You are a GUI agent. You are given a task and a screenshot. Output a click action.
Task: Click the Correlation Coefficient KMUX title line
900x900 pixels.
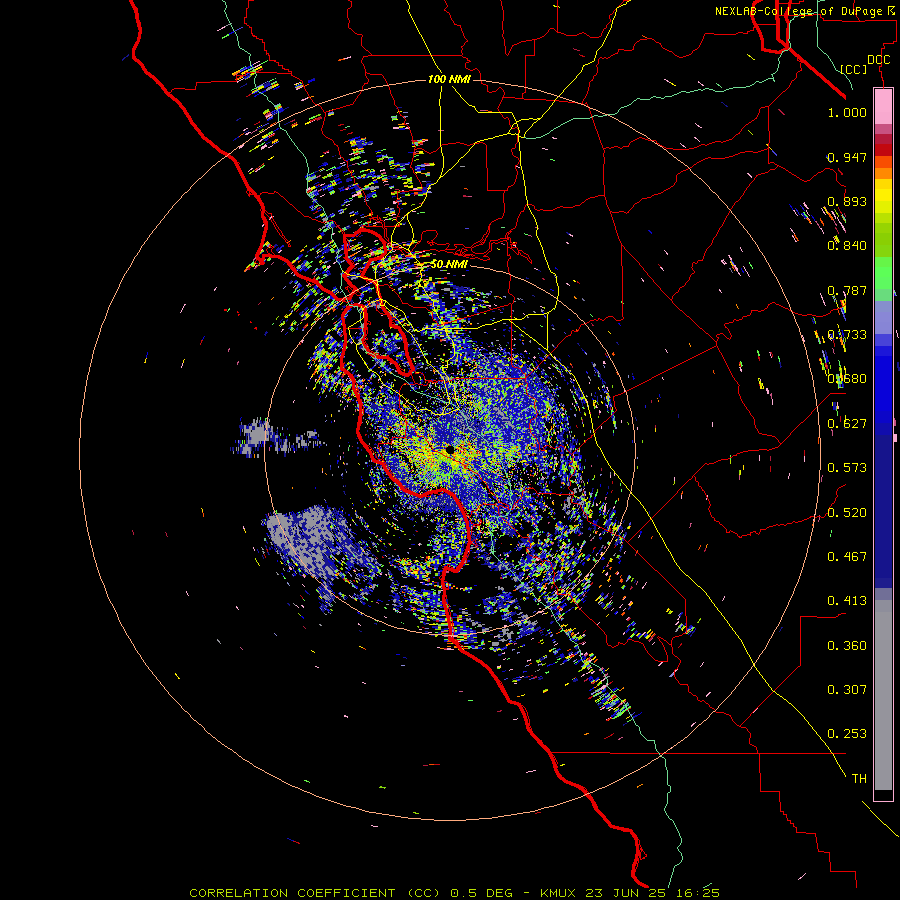pos(455,893)
